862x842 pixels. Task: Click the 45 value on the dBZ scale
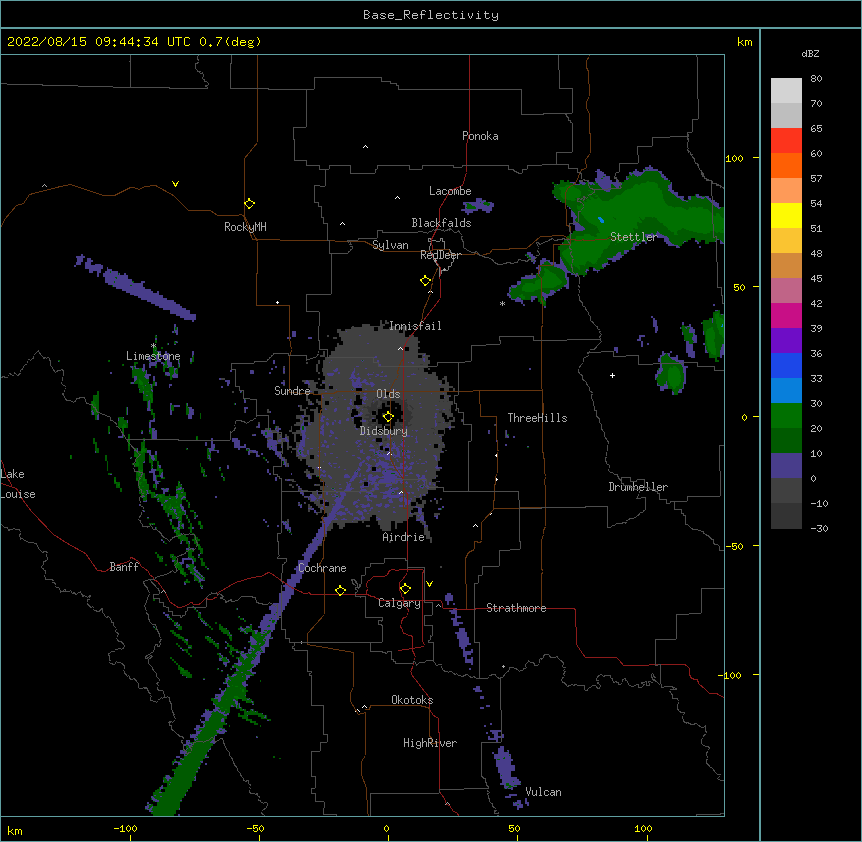(816, 279)
